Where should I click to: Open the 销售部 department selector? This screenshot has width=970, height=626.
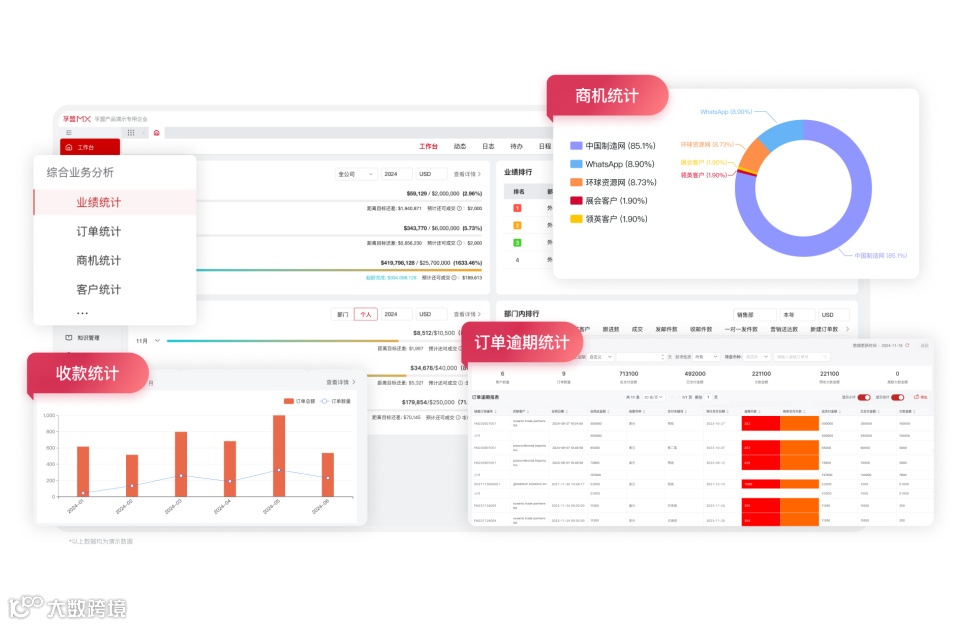tap(754, 315)
